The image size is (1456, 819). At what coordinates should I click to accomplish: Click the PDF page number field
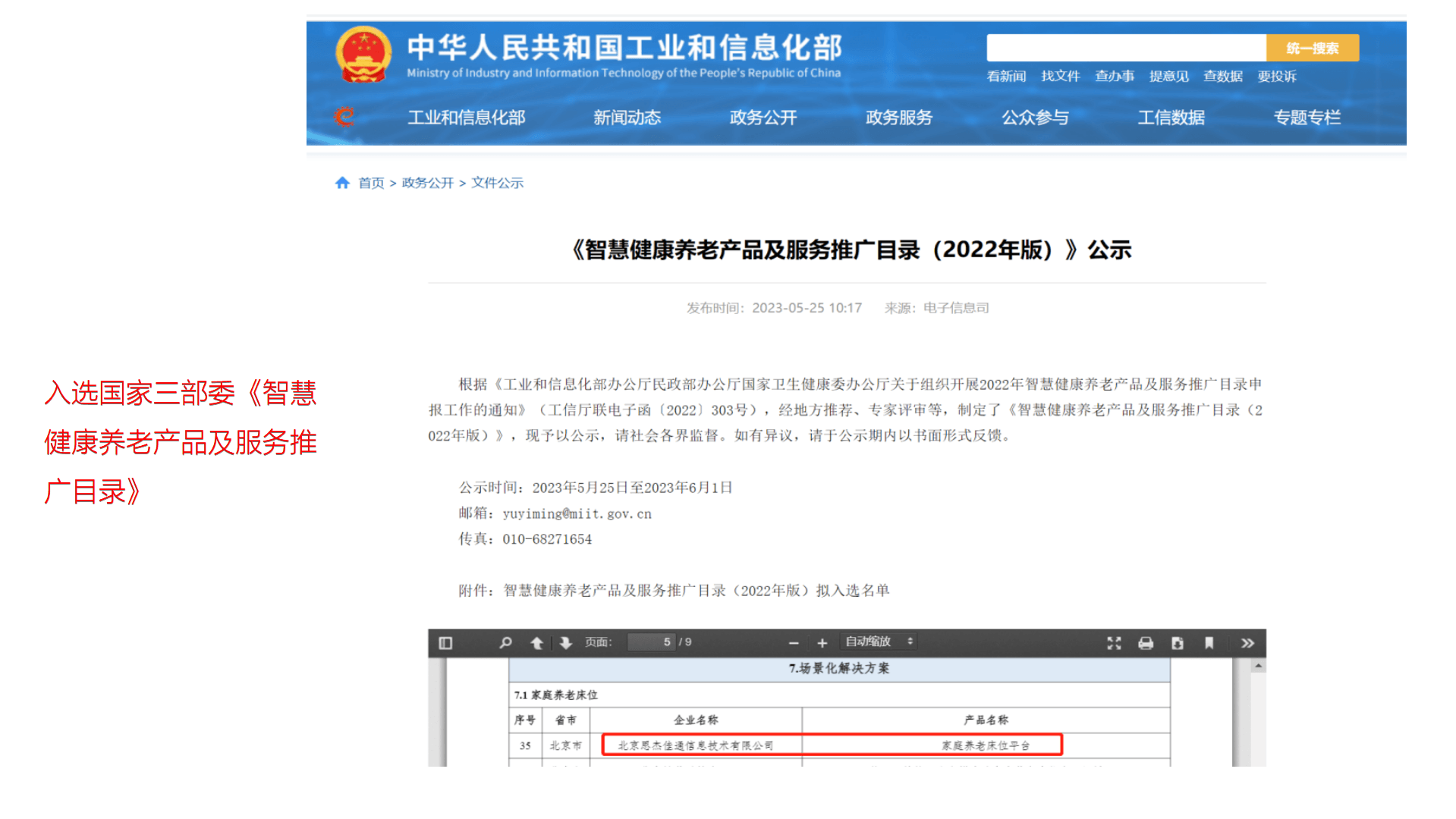click(652, 642)
